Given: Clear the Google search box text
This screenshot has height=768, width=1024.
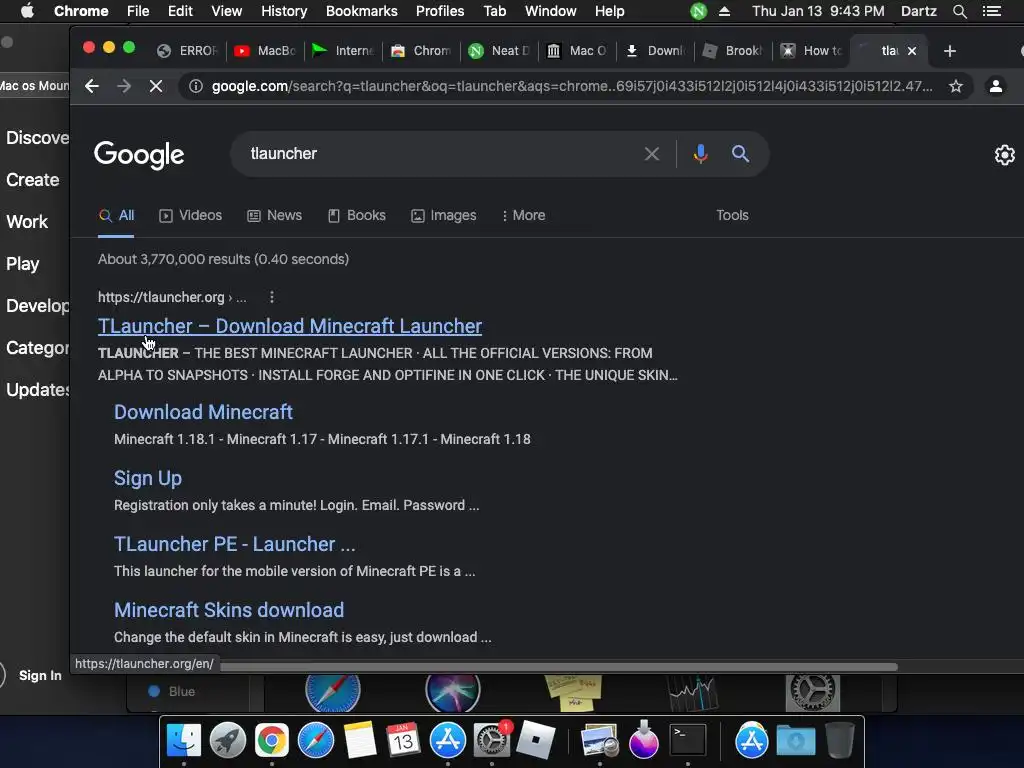Looking at the screenshot, I should coord(651,154).
